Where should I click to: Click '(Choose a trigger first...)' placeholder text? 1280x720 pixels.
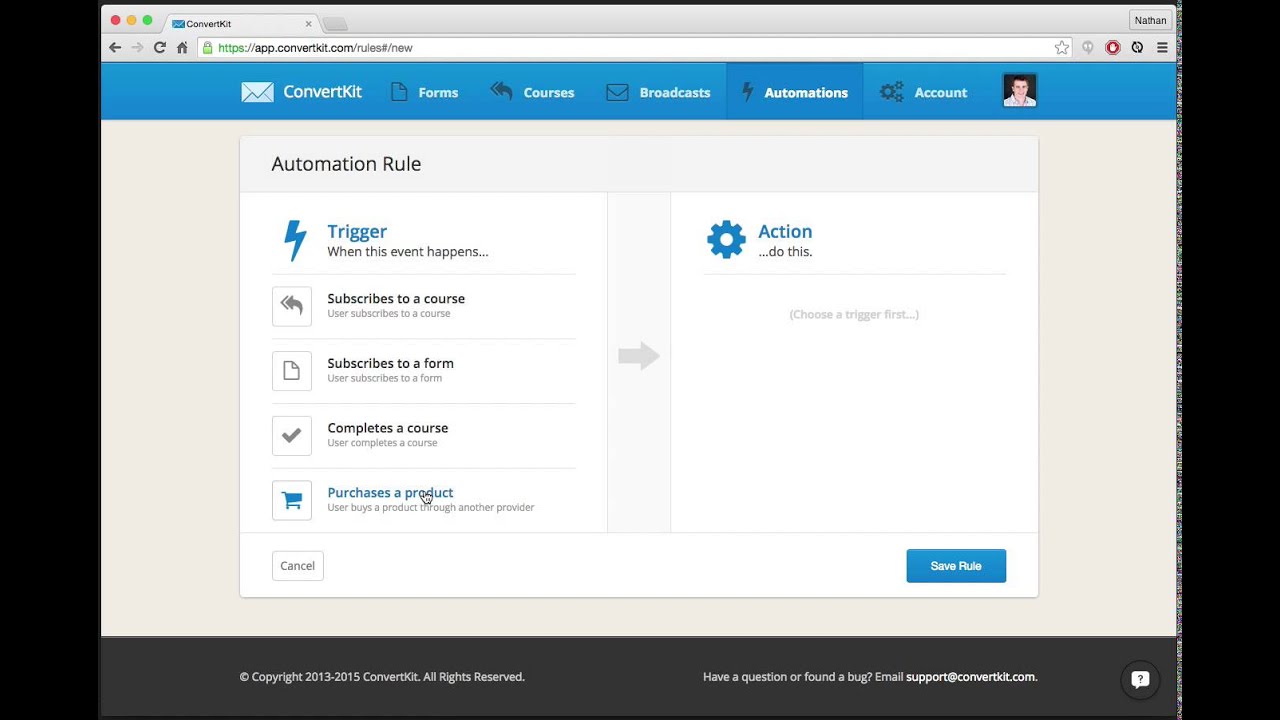coord(854,314)
